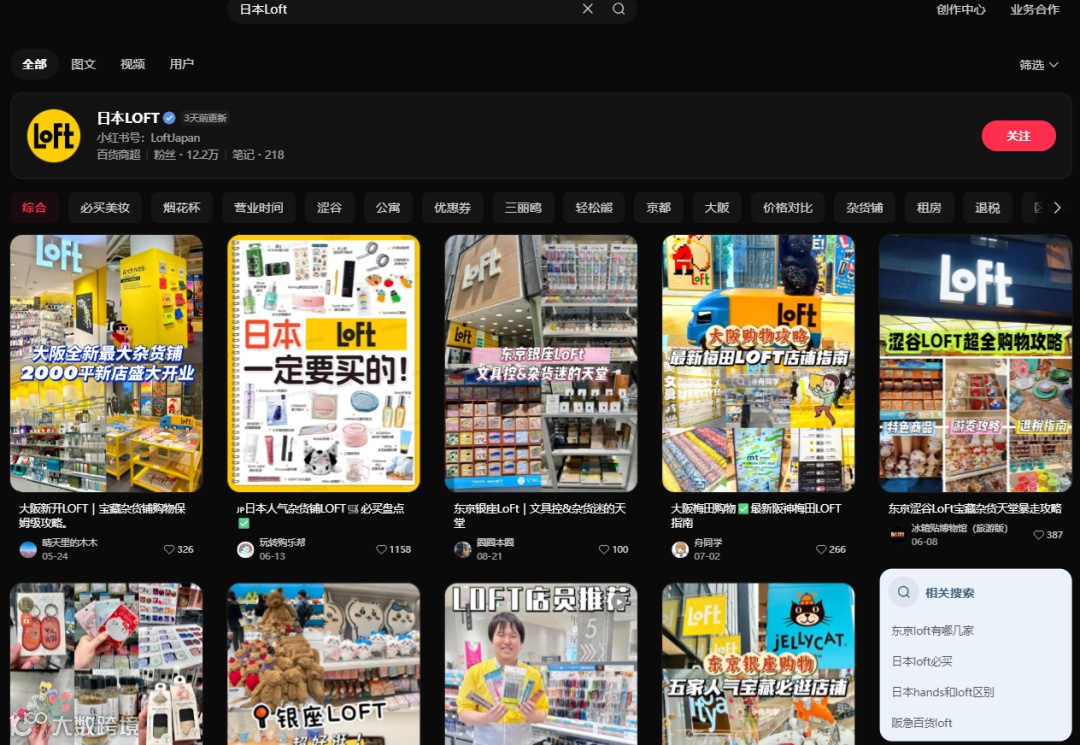This screenshot has height=745, width=1080.
Task: Switch to the 用户 tab
Action: [182, 64]
